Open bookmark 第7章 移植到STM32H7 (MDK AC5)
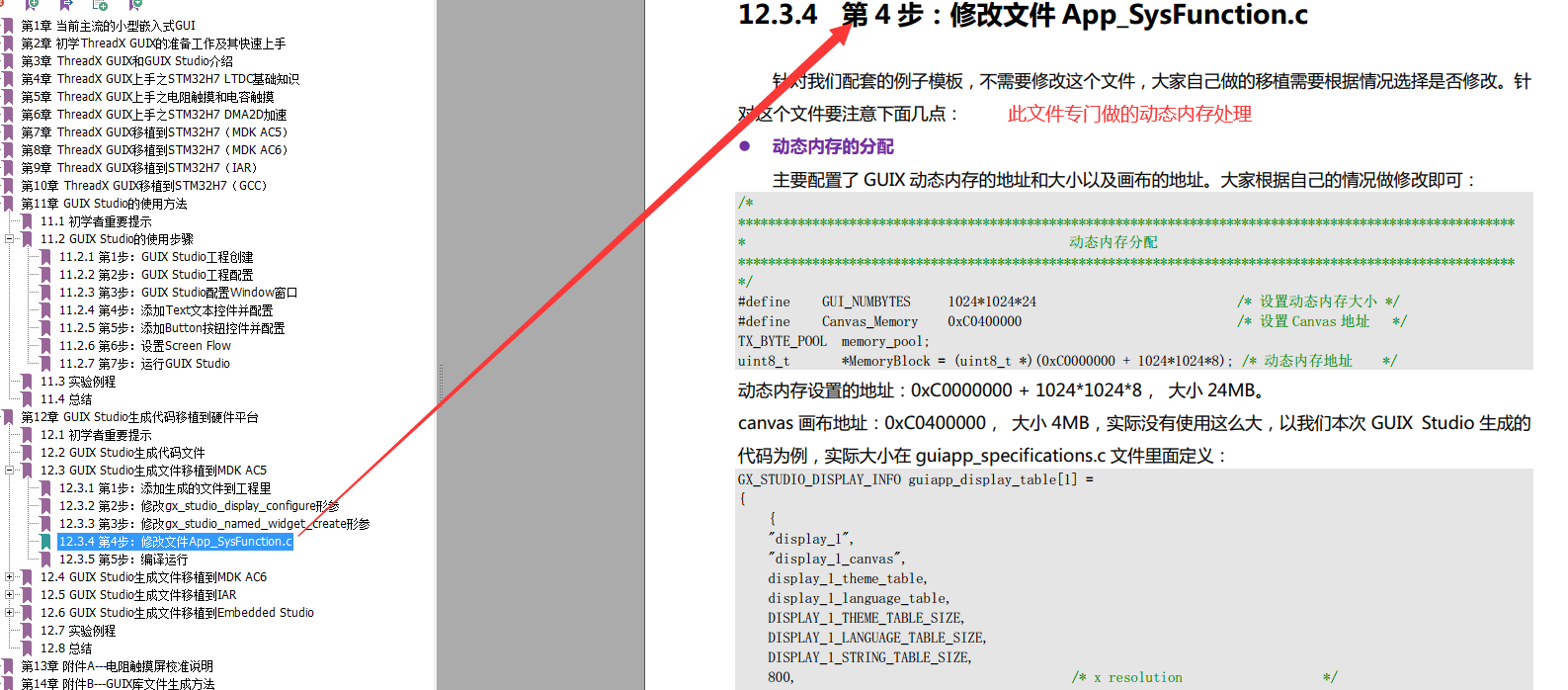 pos(154,132)
